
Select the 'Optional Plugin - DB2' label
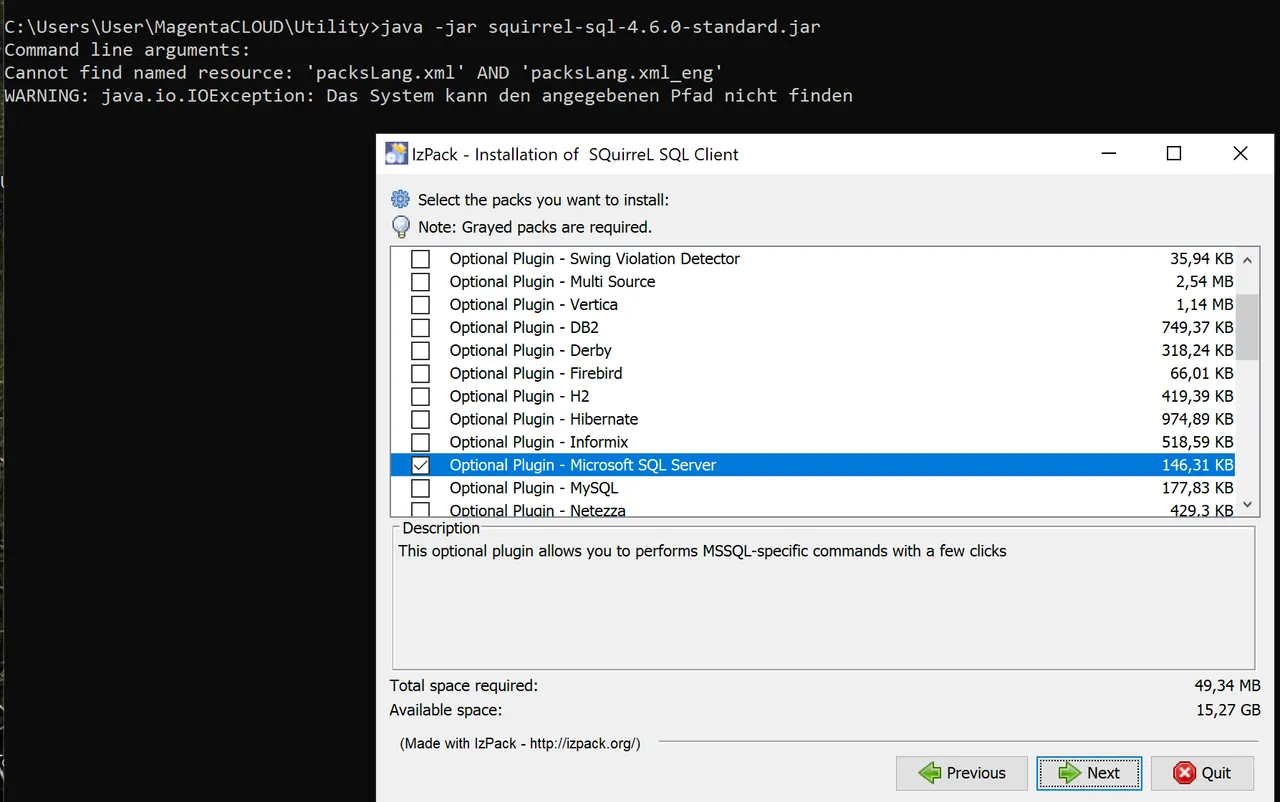tap(524, 328)
